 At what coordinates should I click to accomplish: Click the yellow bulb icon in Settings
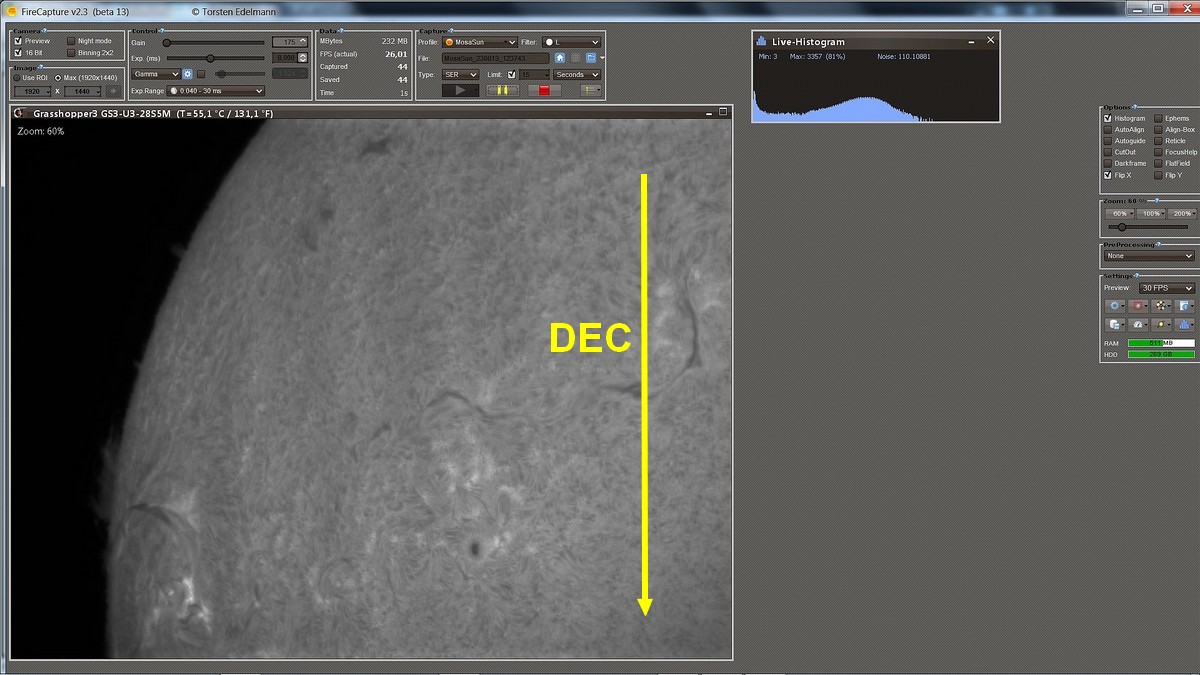1163,325
